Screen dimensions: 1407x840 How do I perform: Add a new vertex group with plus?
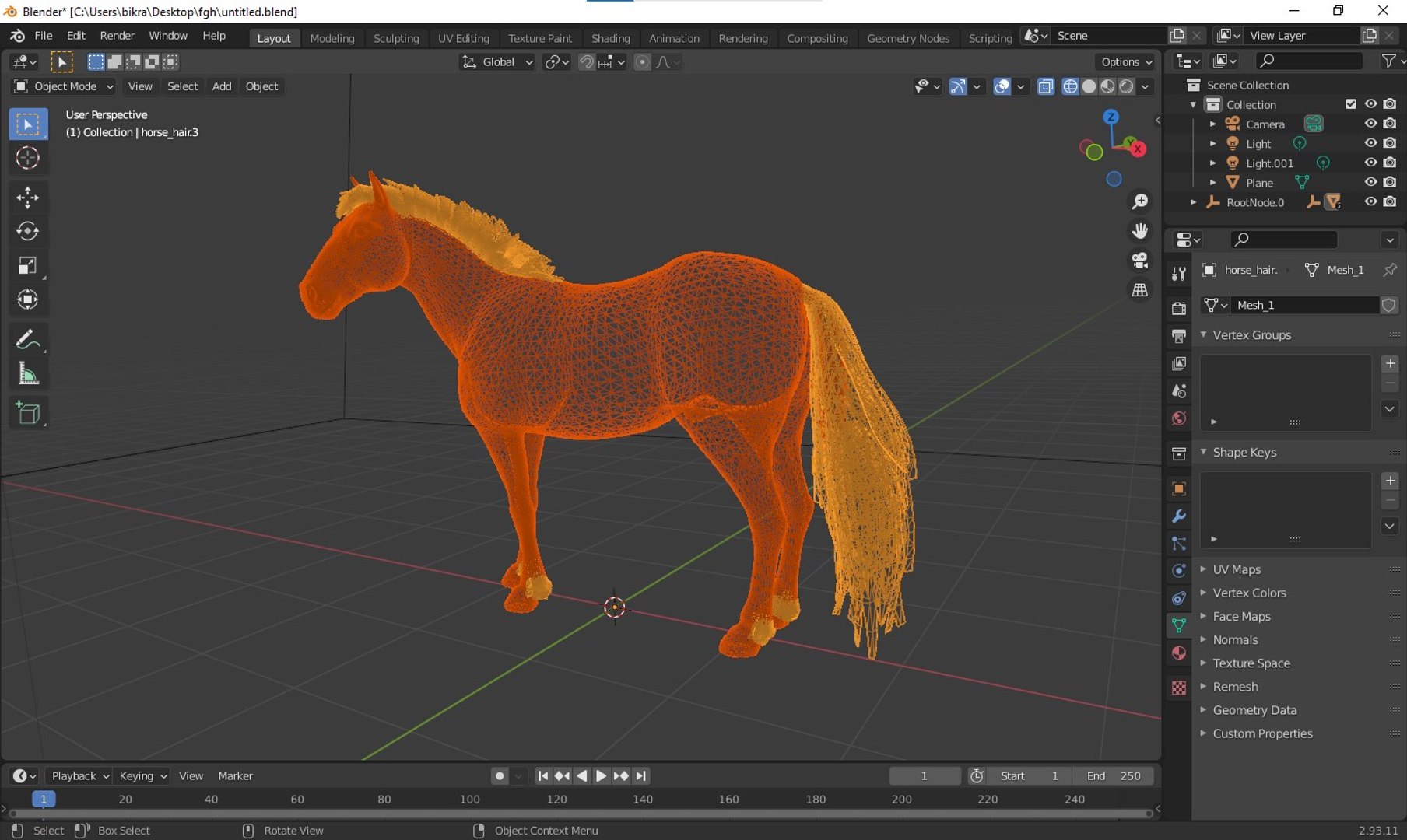1390,363
